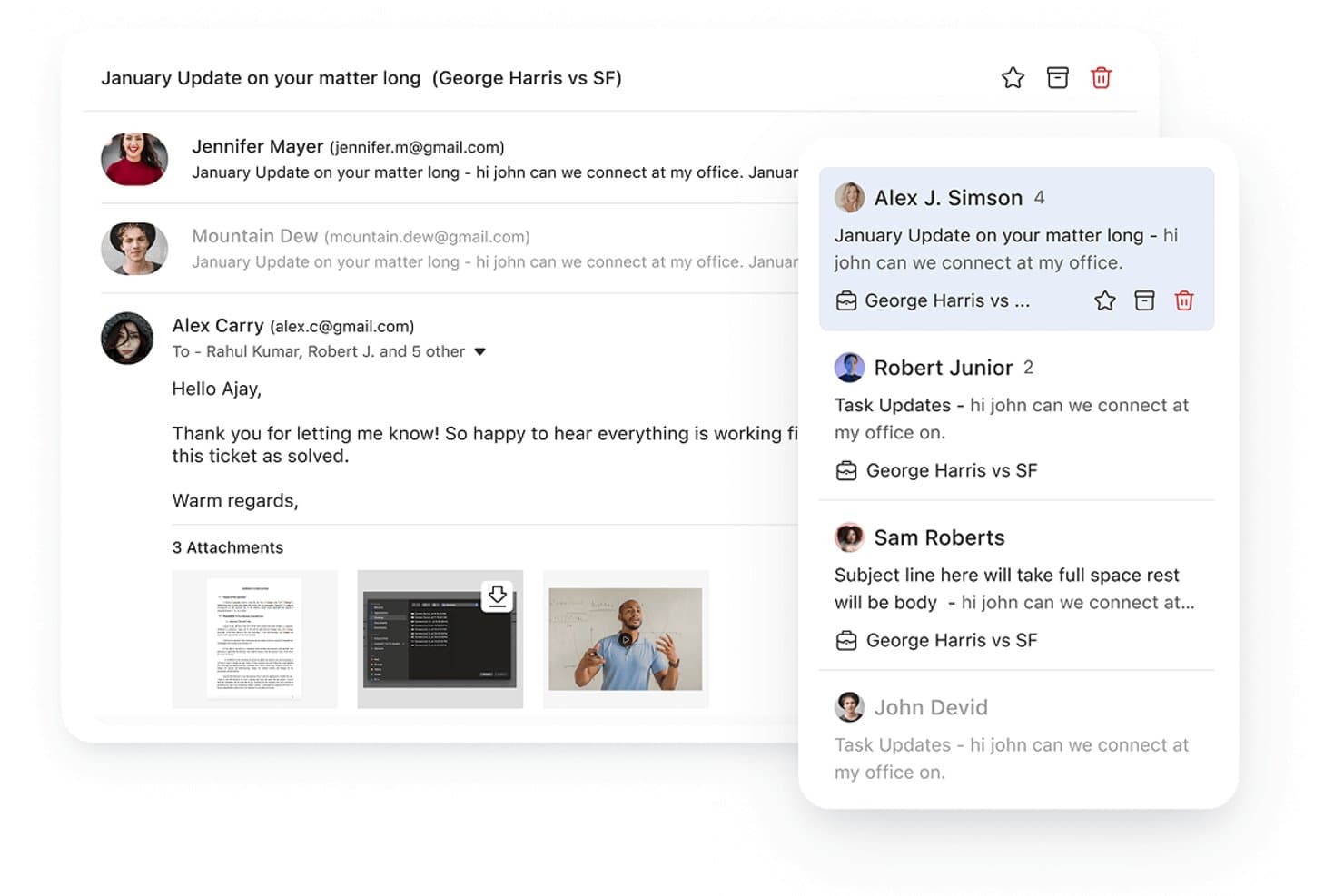Expand the recipients list dropdown arrow

[480, 352]
